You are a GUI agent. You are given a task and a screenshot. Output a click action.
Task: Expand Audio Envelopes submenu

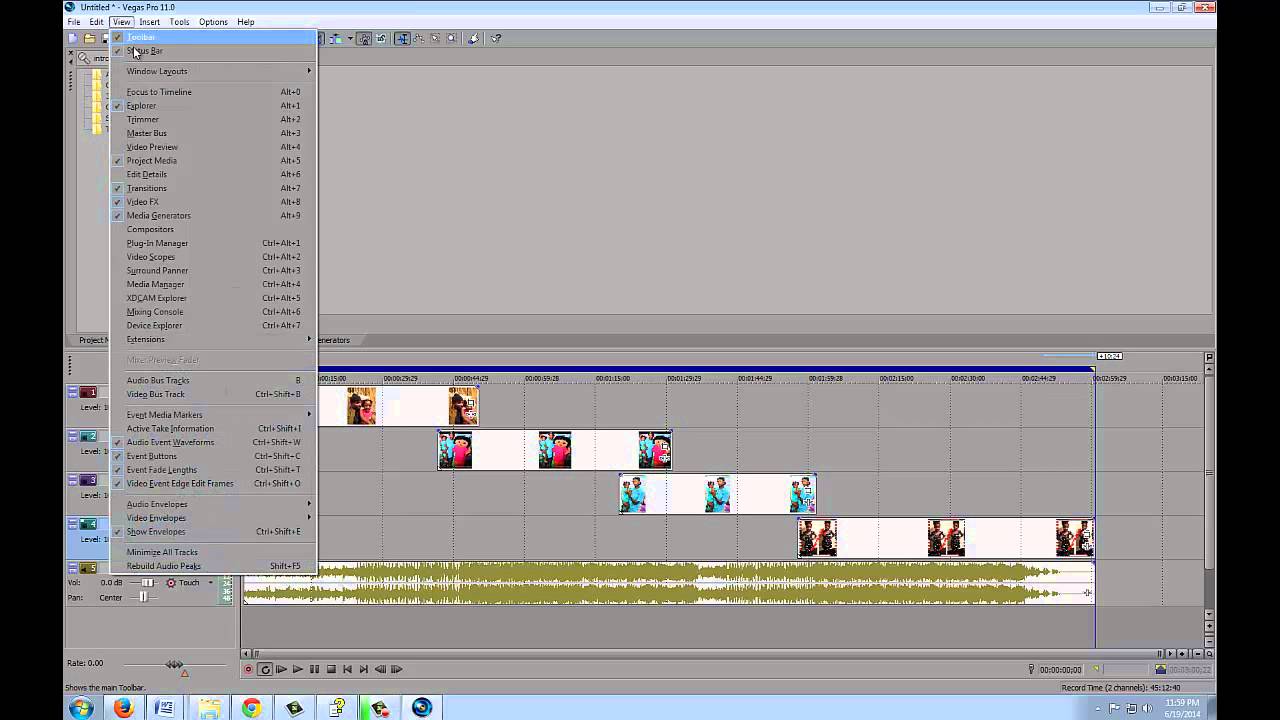point(214,504)
